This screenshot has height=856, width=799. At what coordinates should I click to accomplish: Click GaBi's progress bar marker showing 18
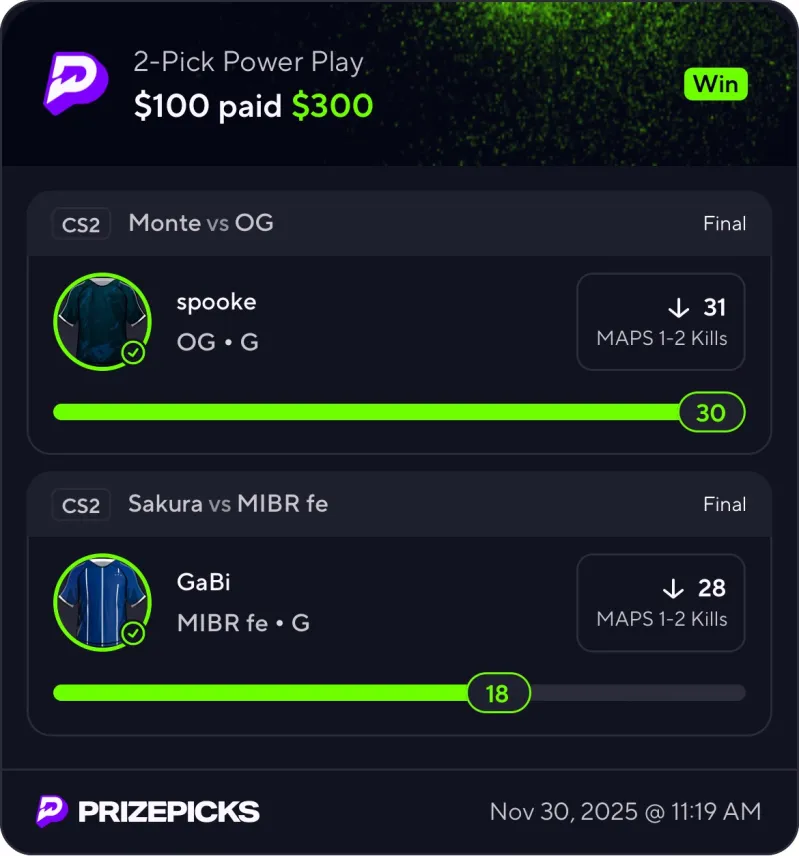[497, 693]
